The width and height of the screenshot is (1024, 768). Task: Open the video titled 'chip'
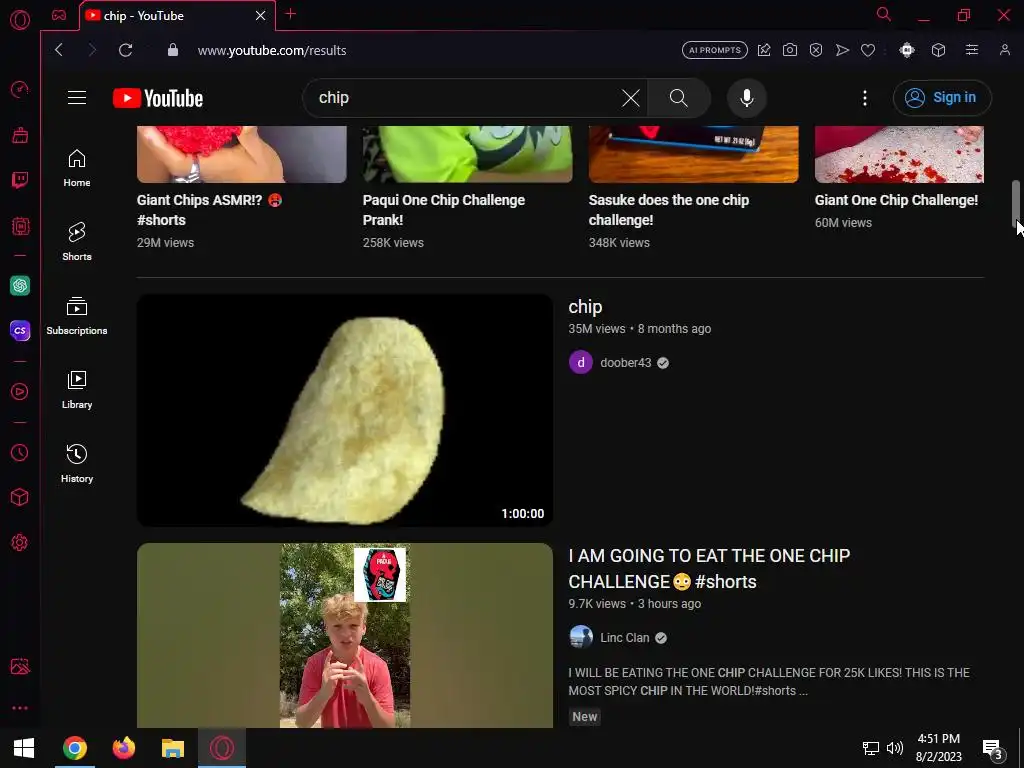coord(585,306)
